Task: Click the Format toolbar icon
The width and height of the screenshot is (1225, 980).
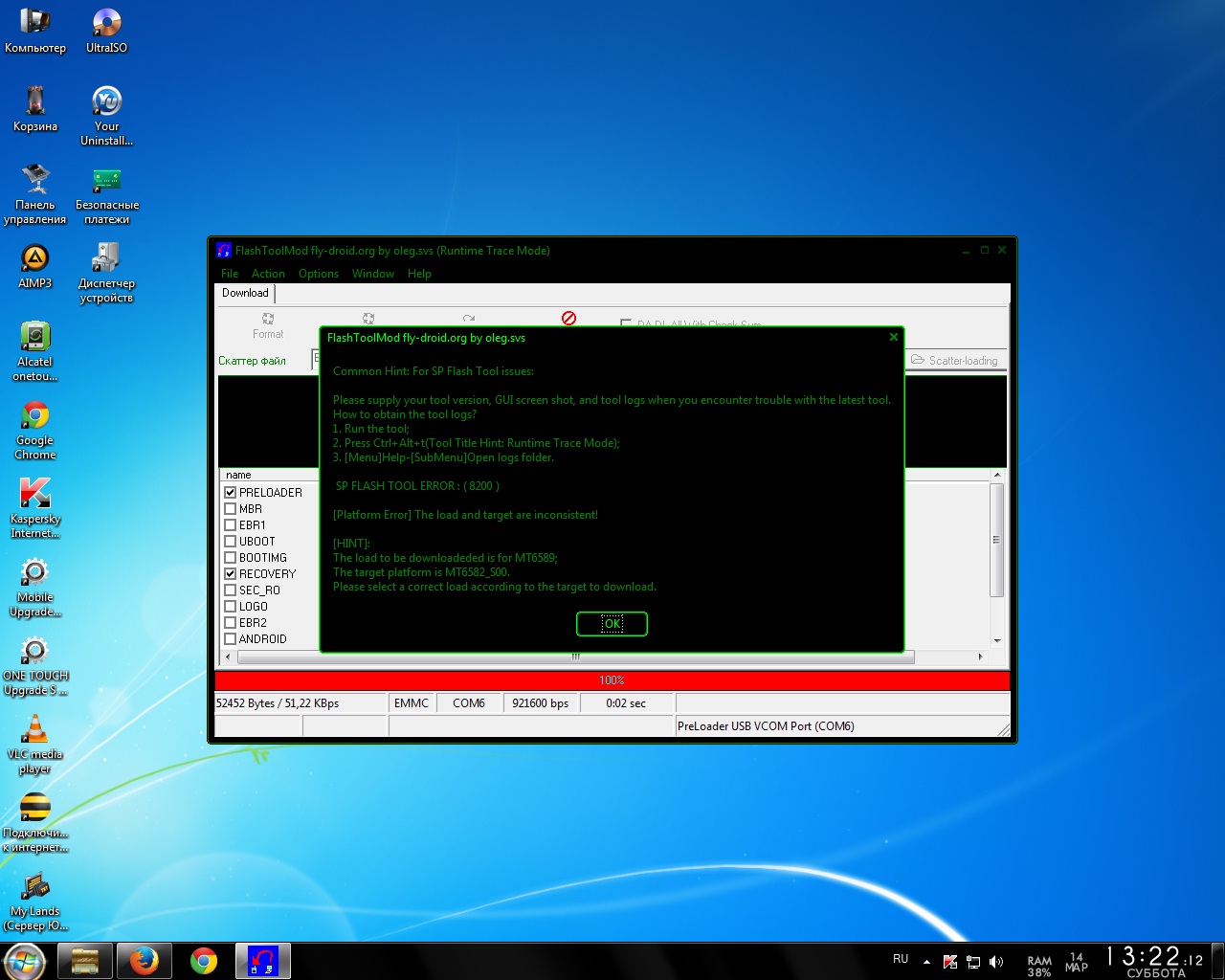Action: pos(268,324)
